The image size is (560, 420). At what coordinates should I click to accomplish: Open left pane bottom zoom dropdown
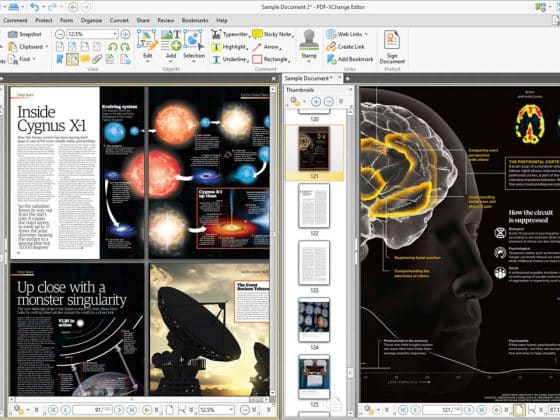[231, 410]
